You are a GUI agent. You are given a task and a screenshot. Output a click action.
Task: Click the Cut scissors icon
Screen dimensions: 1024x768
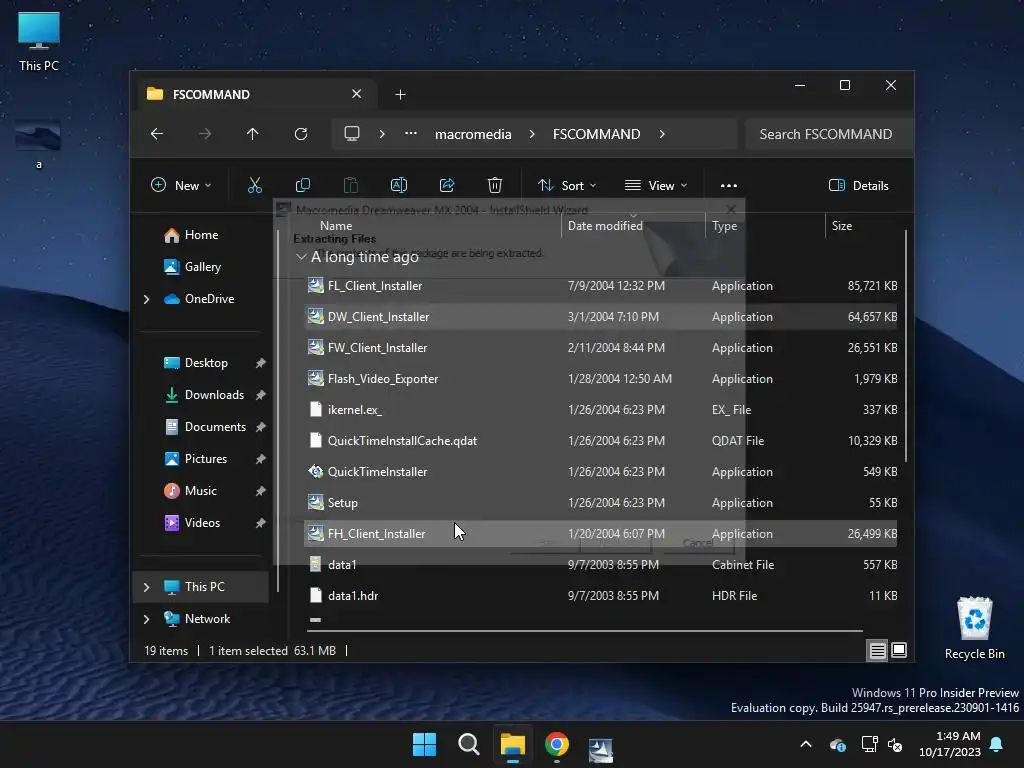255,185
